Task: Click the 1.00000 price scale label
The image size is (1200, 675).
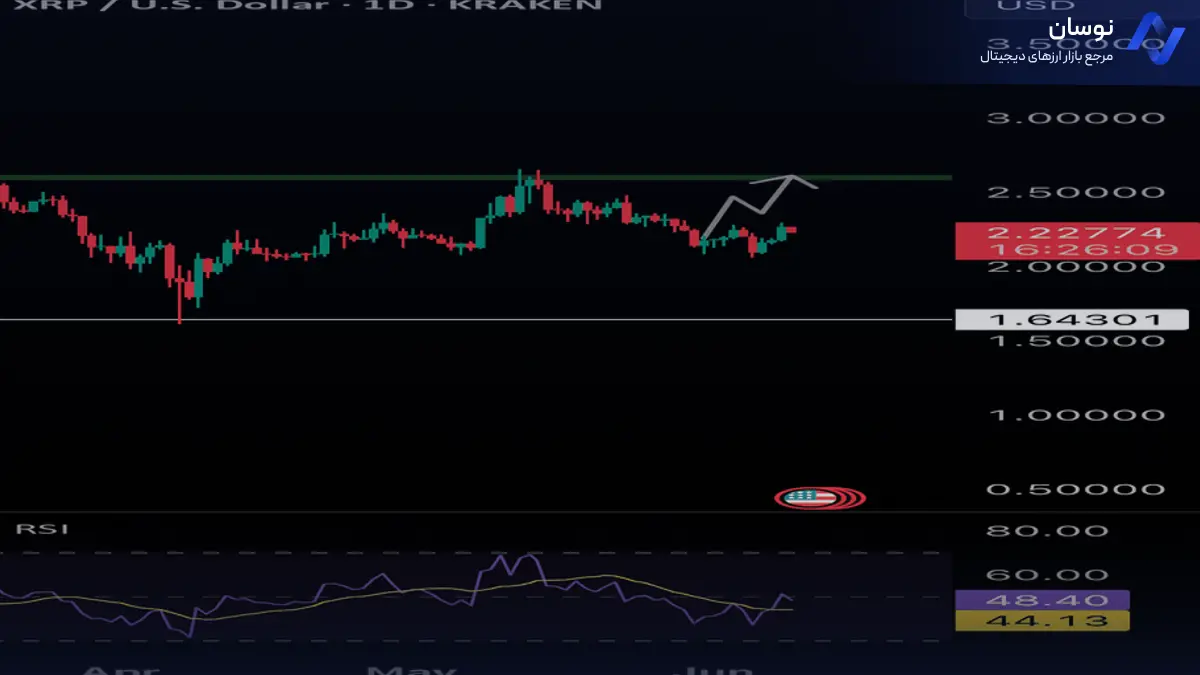Action: coord(1076,414)
